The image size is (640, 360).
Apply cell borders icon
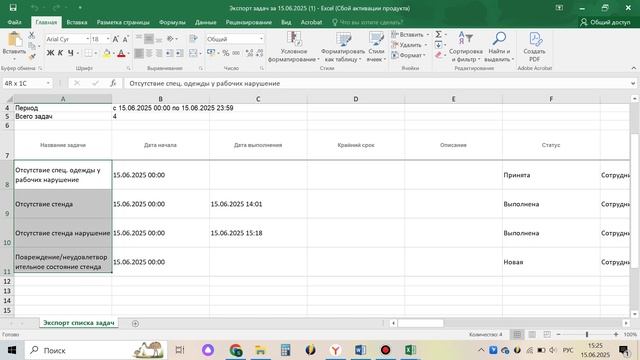tap(88, 53)
